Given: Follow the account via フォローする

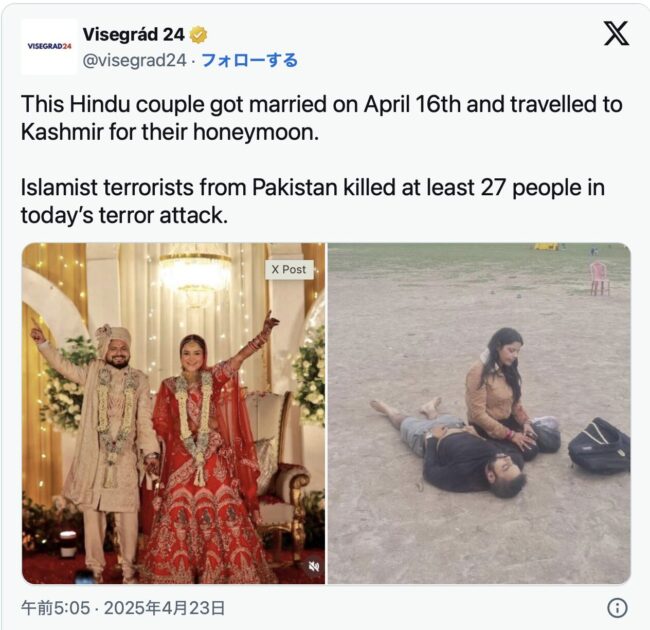Looking at the screenshot, I should [x=250, y=61].
